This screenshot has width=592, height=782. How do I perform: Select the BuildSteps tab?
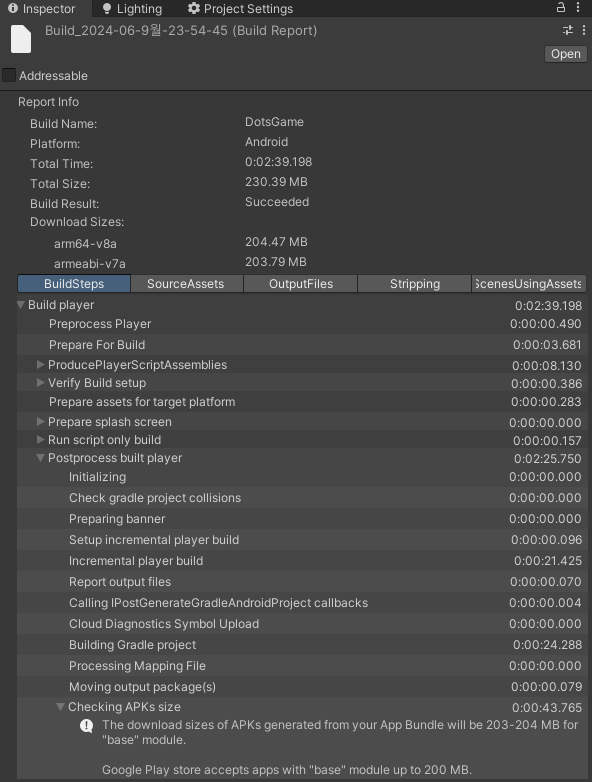click(x=74, y=284)
